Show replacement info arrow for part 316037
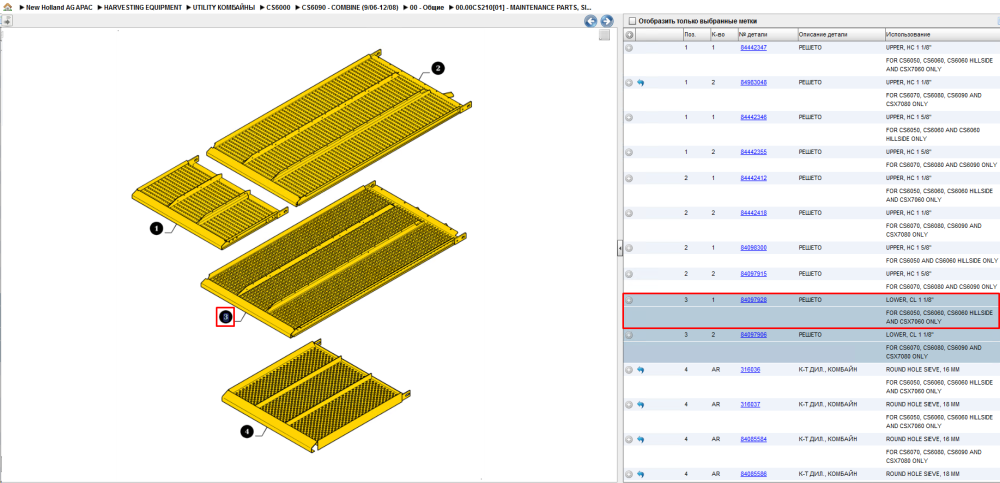 tap(640, 405)
